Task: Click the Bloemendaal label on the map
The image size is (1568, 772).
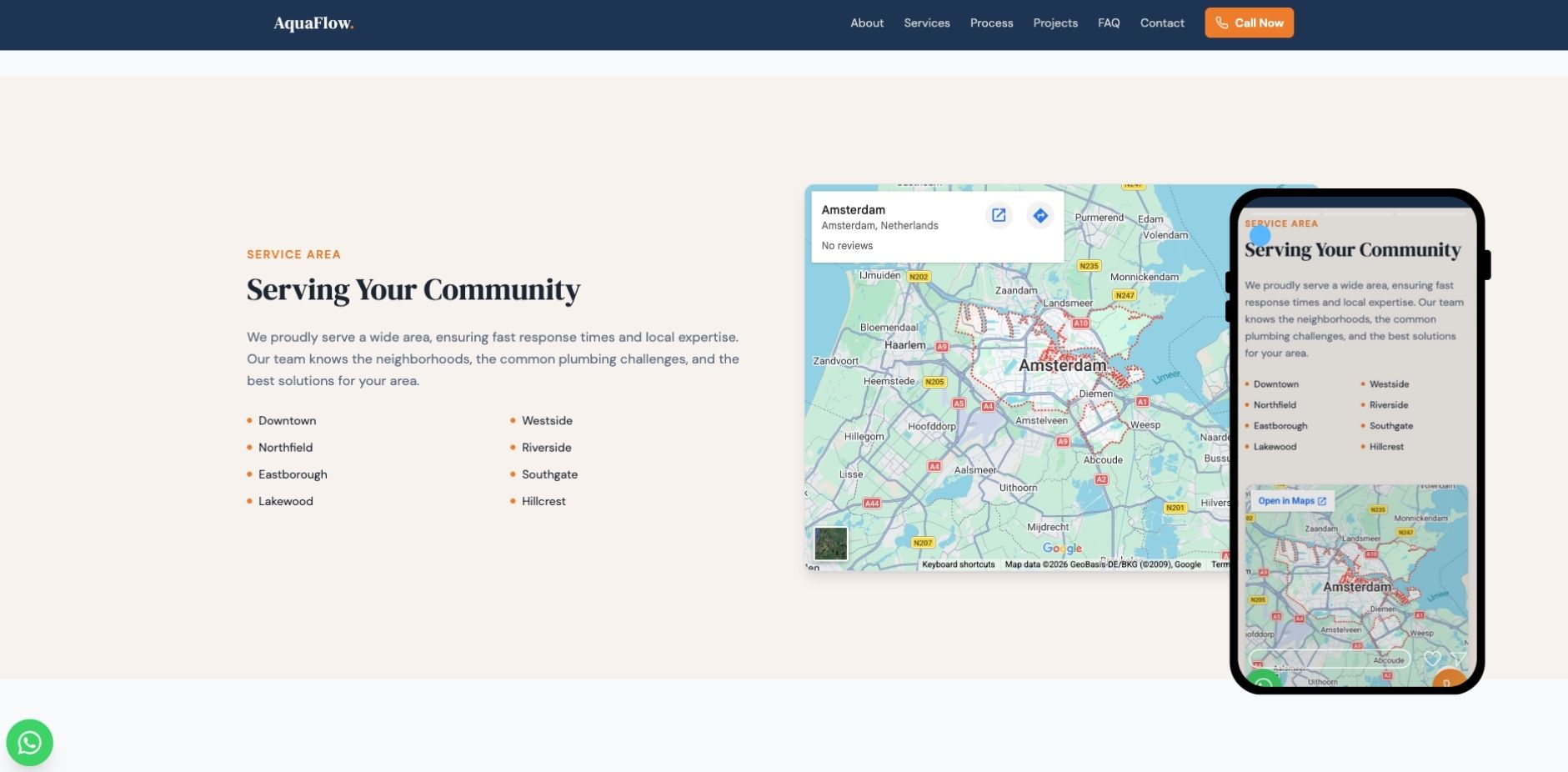Action: [889, 328]
